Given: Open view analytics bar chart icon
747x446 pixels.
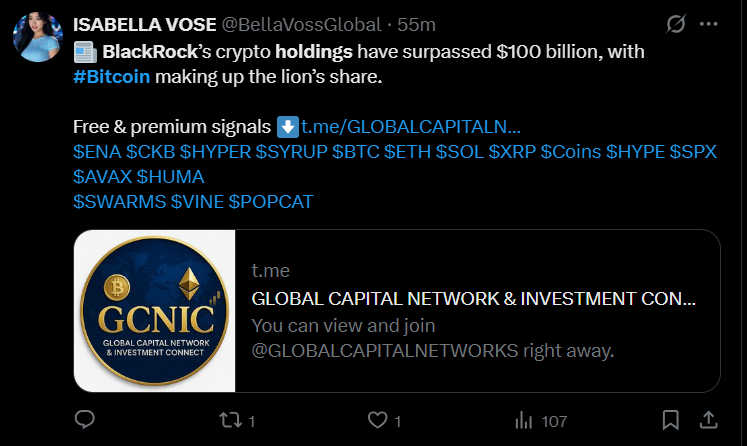Looking at the screenshot, I should [x=524, y=420].
